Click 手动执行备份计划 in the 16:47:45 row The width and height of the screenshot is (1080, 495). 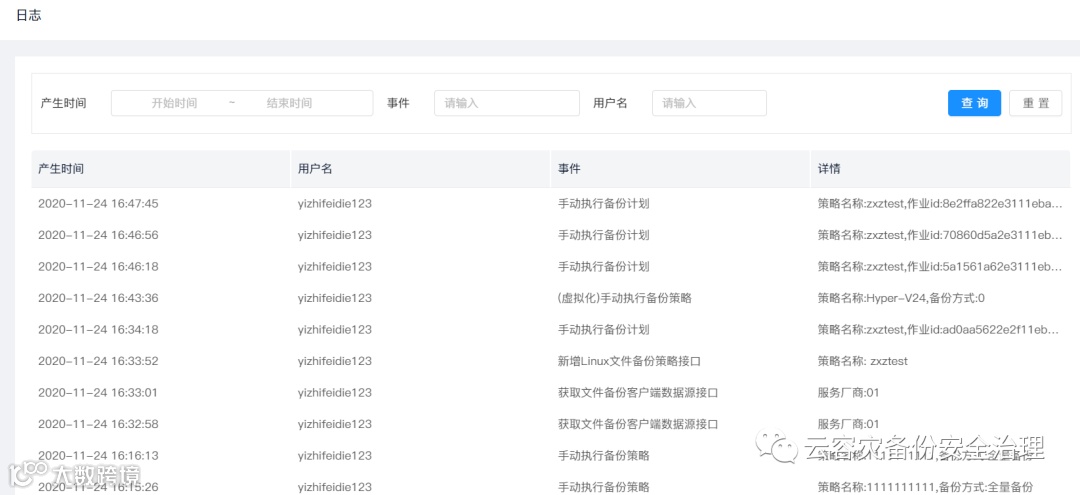(x=603, y=204)
